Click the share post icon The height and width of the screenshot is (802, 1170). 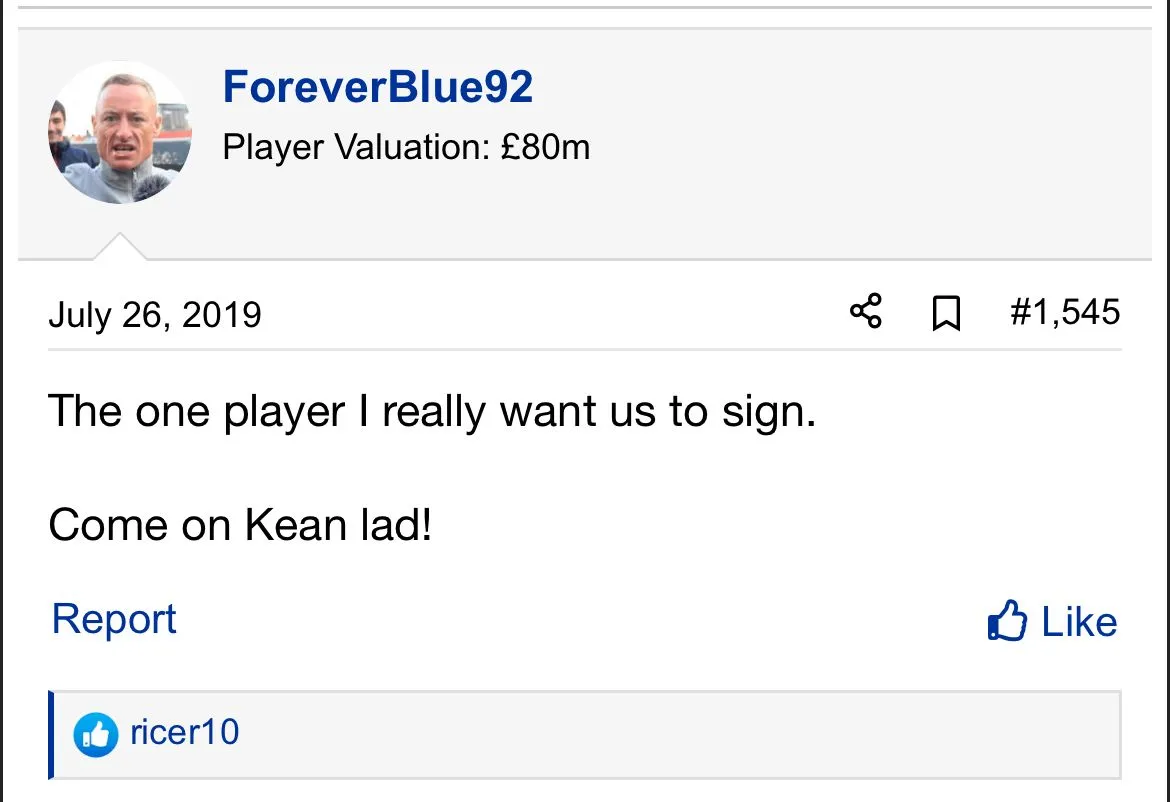(x=866, y=313)
